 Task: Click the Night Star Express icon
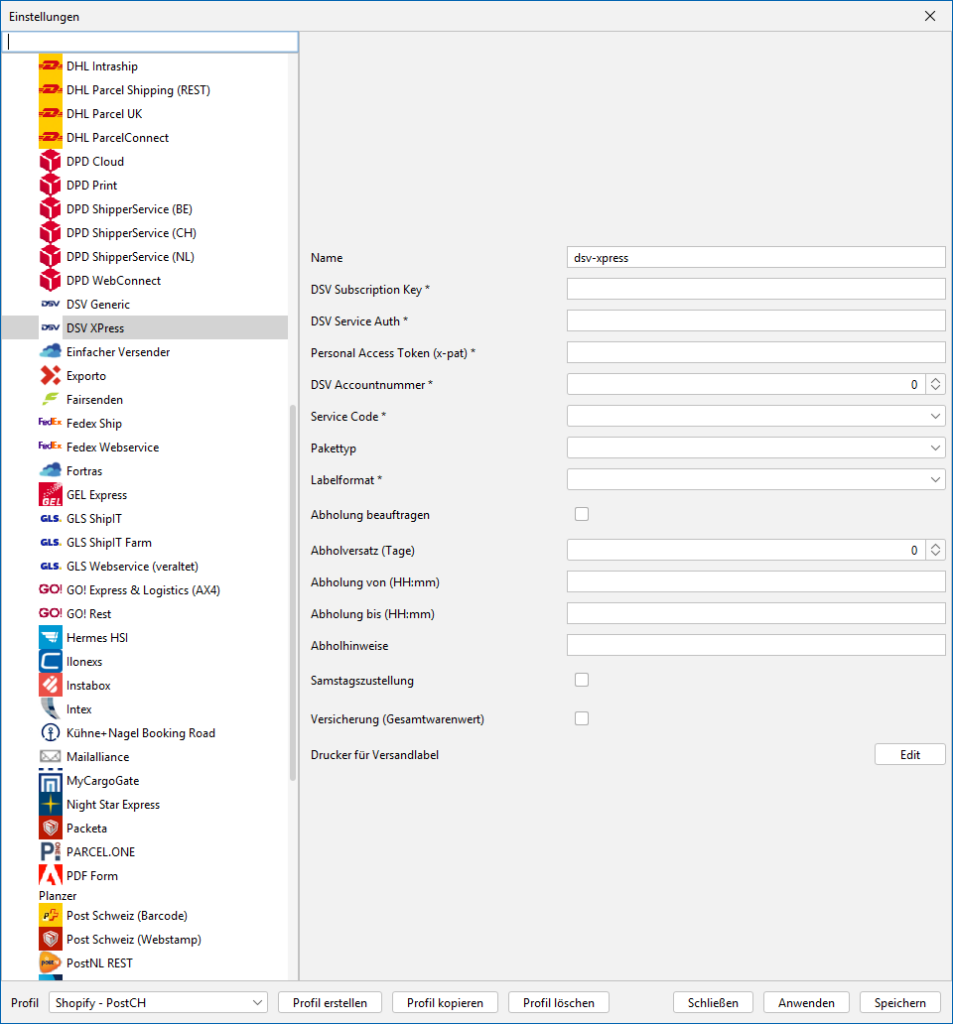[50, 804]
